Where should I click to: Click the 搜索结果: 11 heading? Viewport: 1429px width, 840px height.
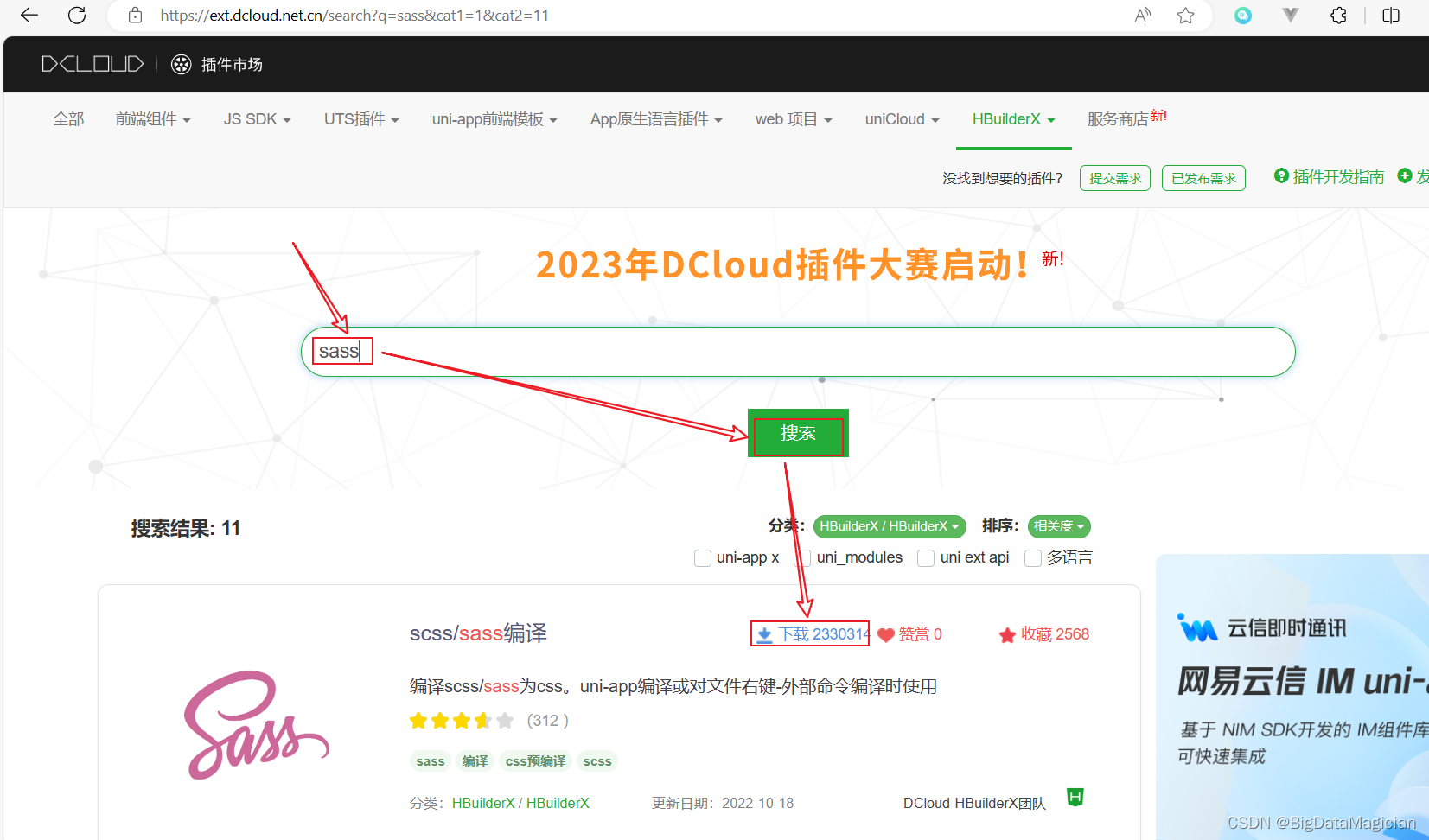coord(185,528)
